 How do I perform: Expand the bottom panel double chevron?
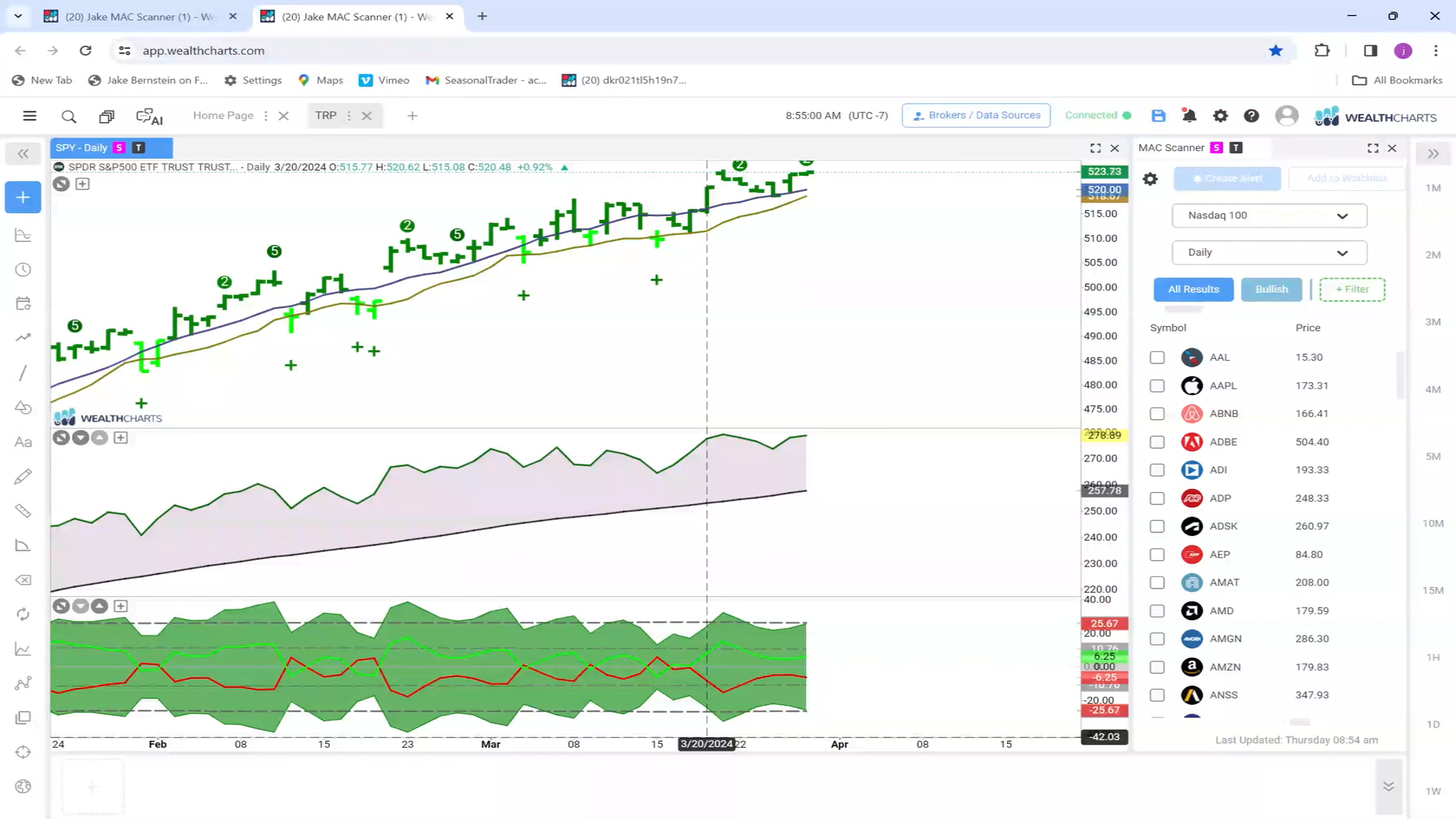(1388, 786)
